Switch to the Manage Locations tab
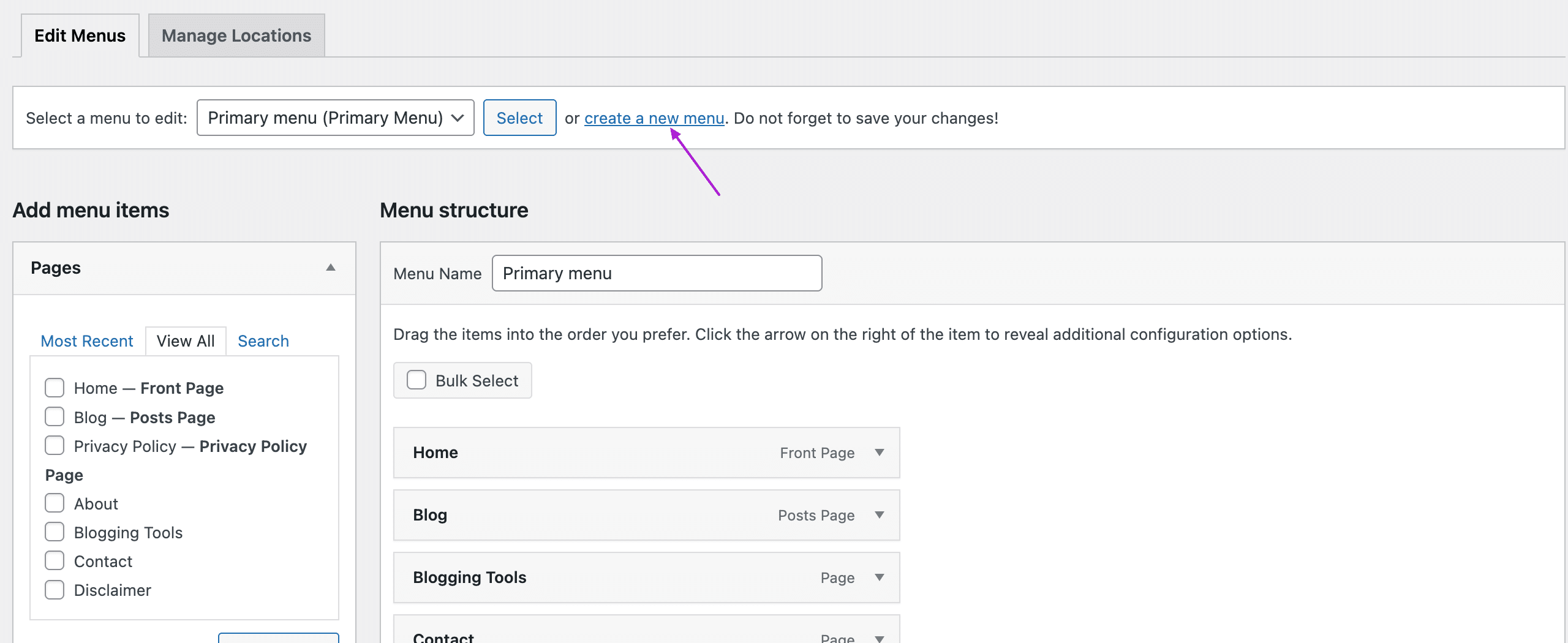1568x643 pixels. 236,35
